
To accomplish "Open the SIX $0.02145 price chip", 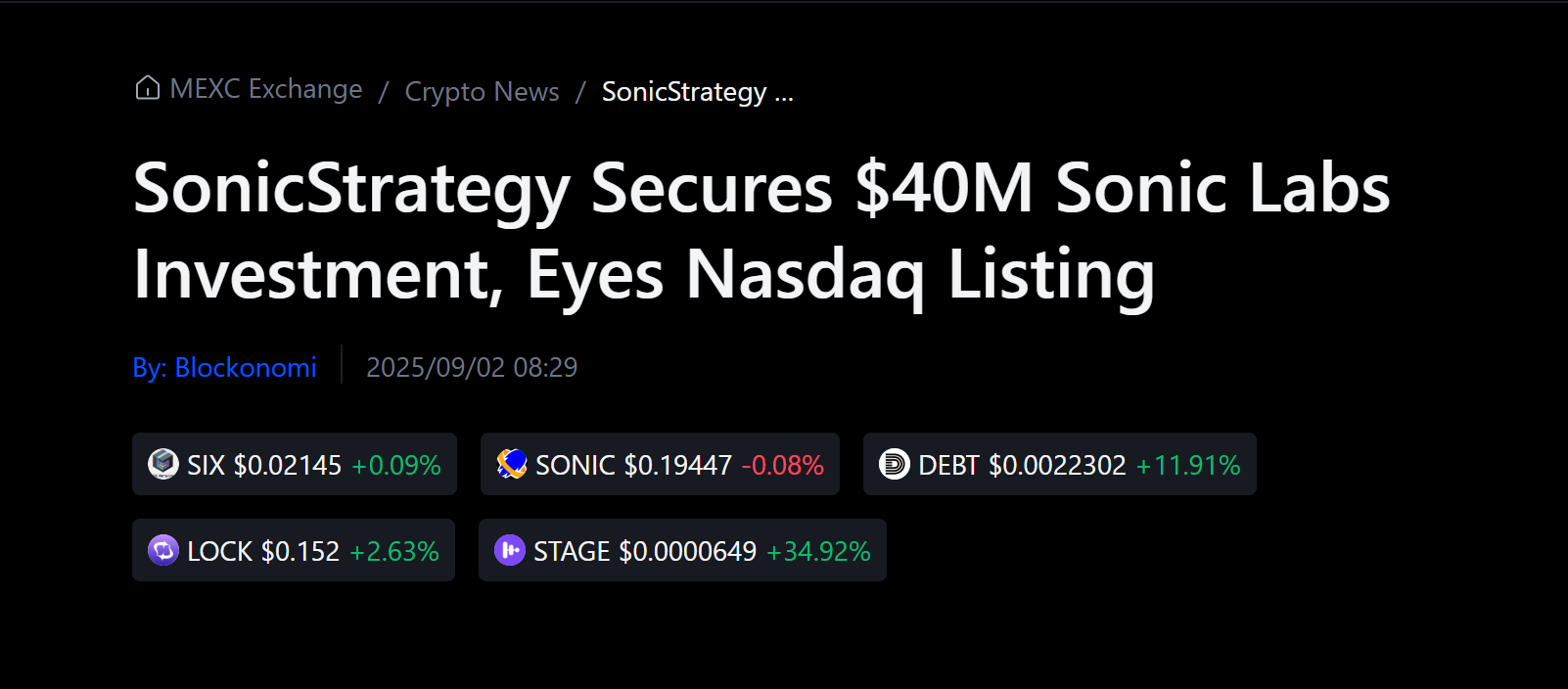I will (295, 464).
